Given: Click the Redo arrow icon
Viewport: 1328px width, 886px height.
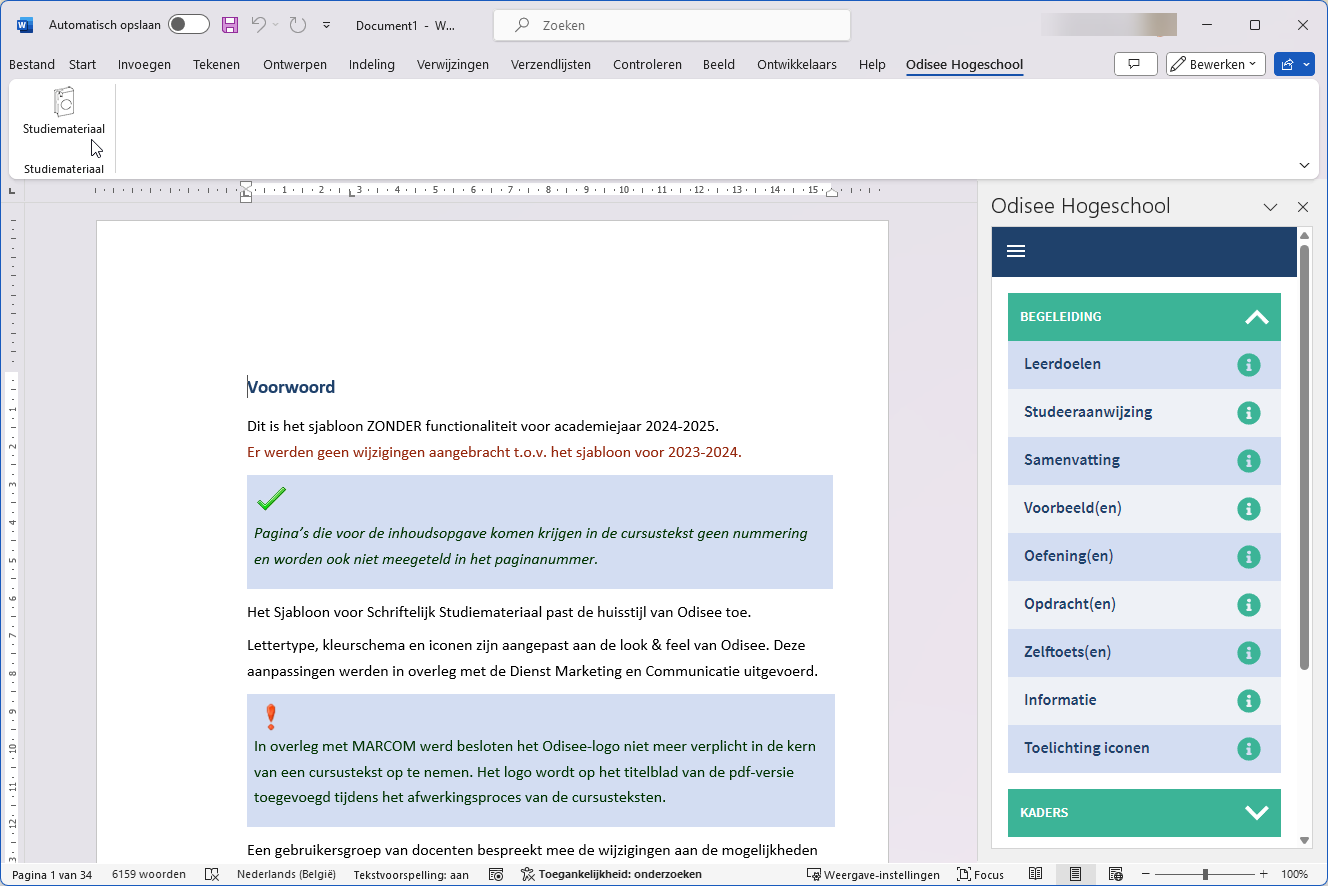Looking at the screenshot, I should [297, 25].
